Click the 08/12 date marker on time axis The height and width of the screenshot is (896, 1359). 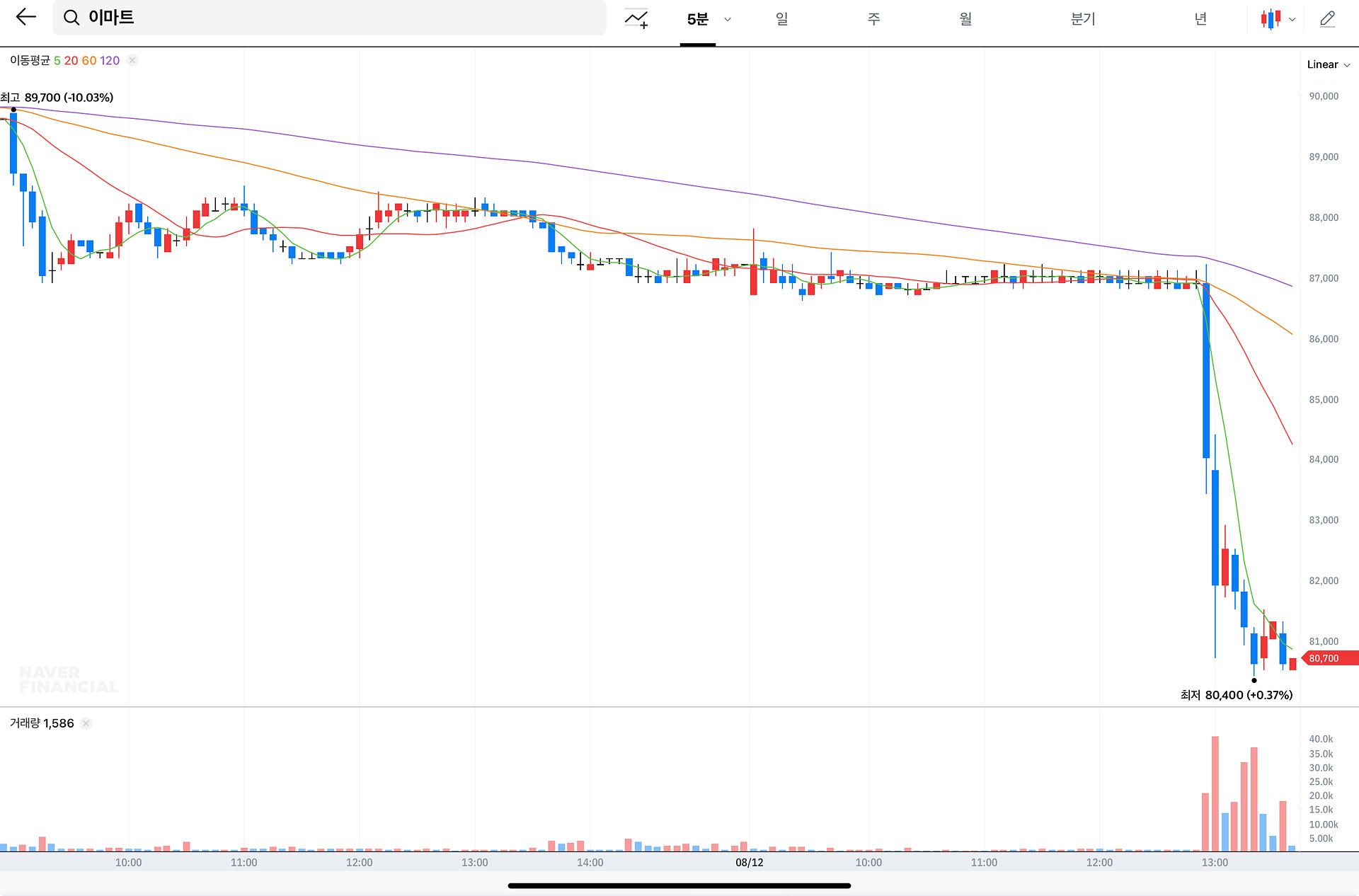pos(749,862)
